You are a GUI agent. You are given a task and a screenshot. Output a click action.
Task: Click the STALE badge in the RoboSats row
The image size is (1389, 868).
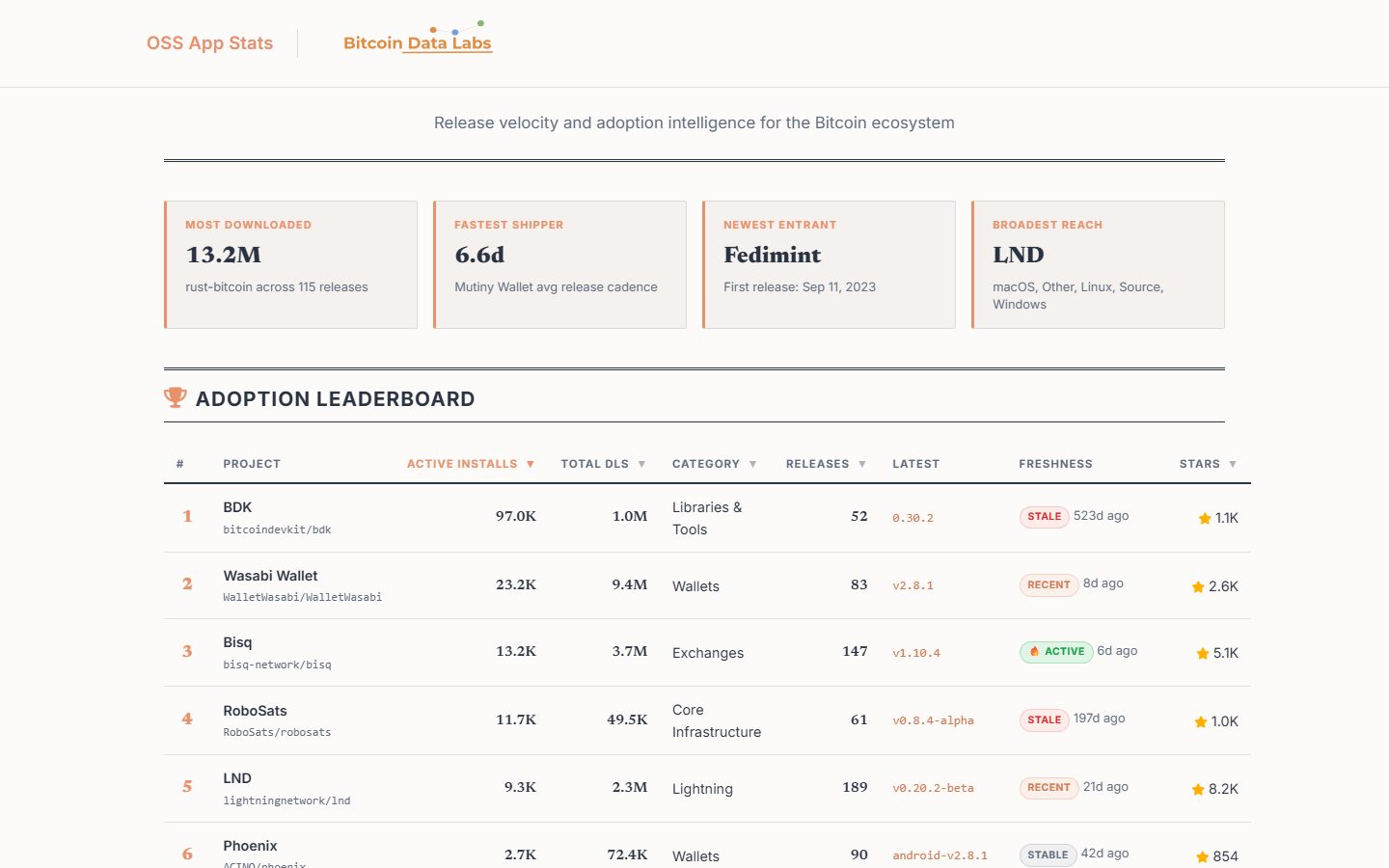pos(1045,719)
